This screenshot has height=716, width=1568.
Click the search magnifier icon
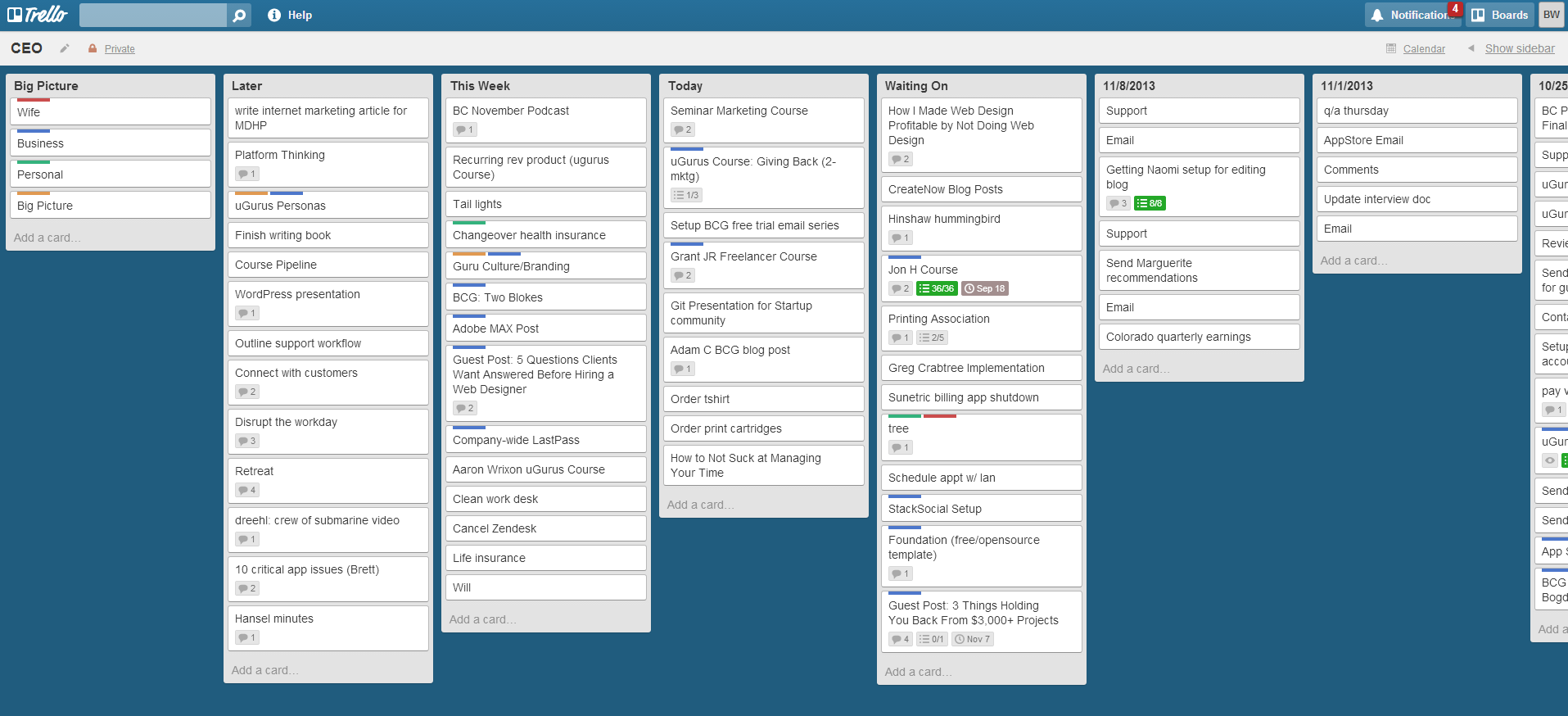pyautogui.click(x=239, y=16)
